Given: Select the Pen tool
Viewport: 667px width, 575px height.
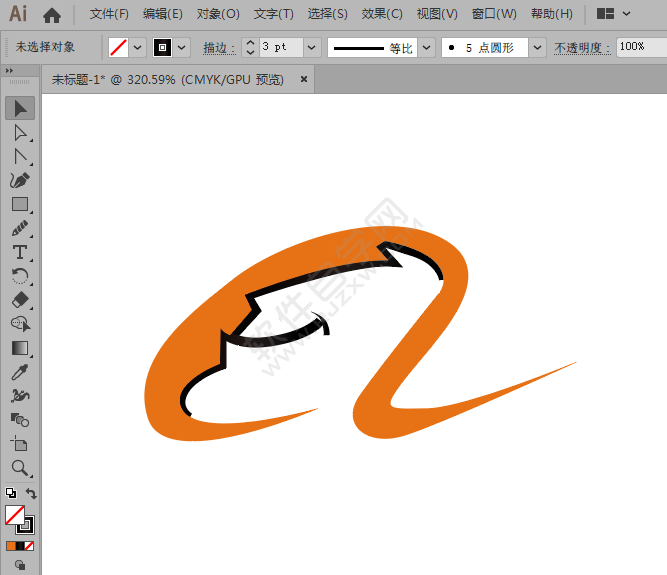Looking at the screenshot, I should (x=20, y=180).
